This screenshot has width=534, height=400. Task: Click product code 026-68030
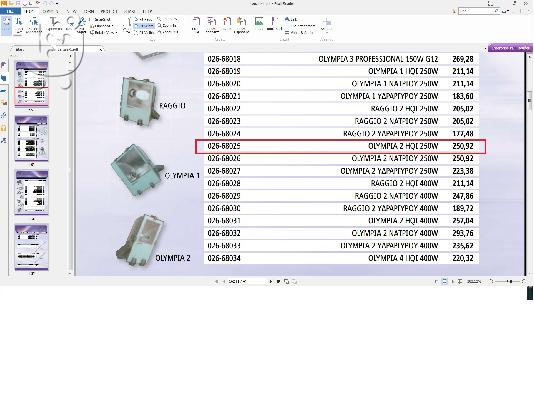(224, 208)
